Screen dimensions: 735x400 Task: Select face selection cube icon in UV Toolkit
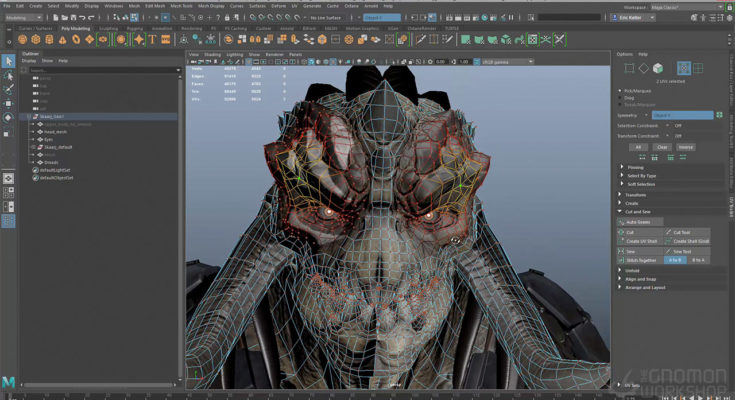658,68
